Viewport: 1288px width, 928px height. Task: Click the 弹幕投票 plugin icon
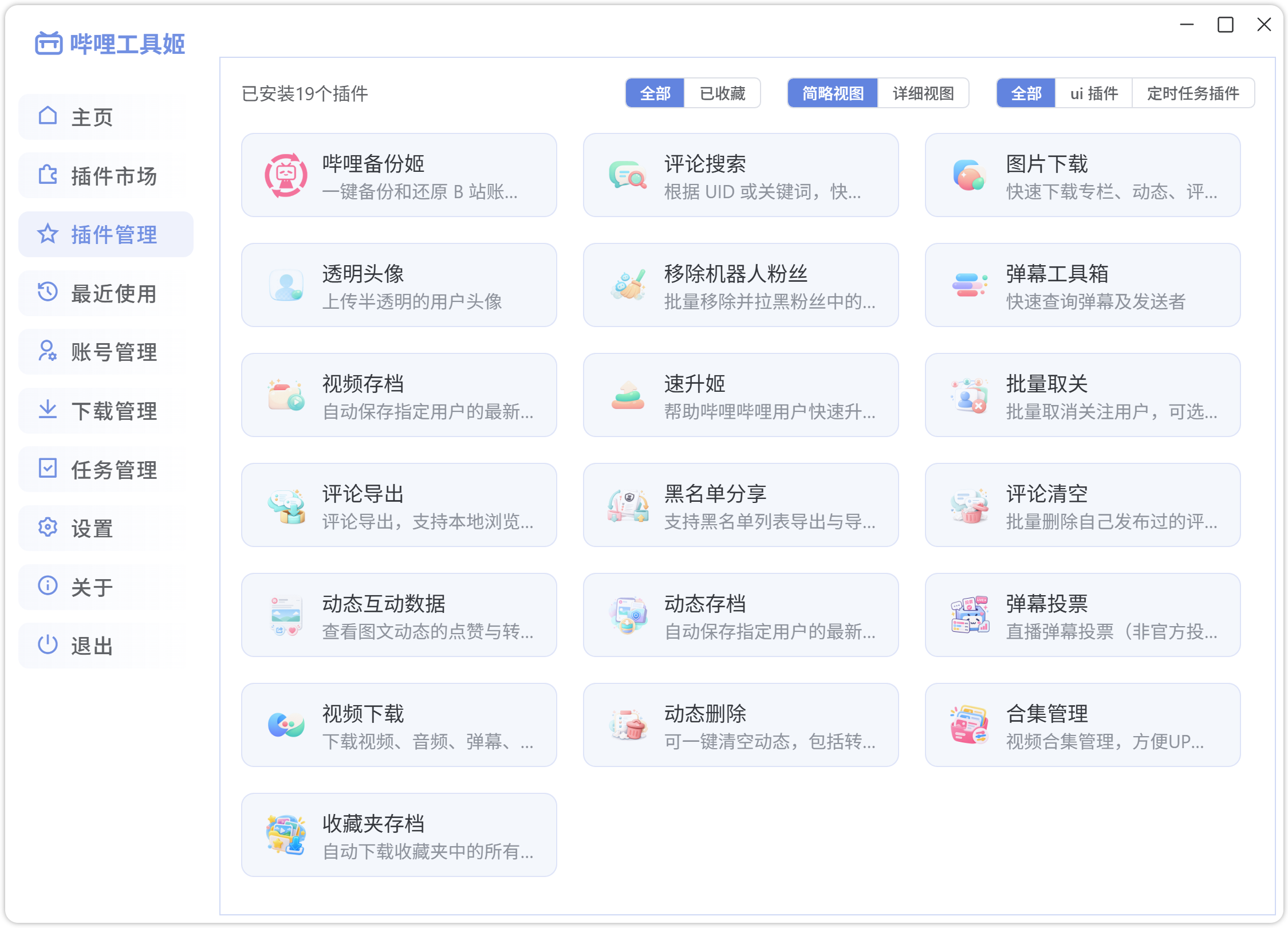pos(969,615)
